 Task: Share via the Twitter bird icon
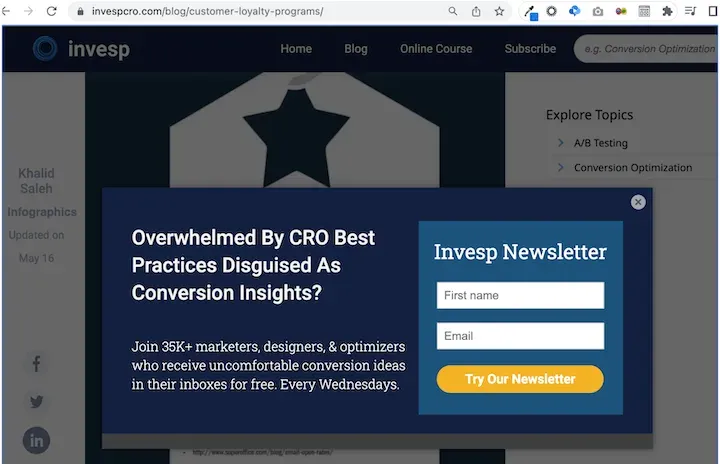tap(36, 402)
